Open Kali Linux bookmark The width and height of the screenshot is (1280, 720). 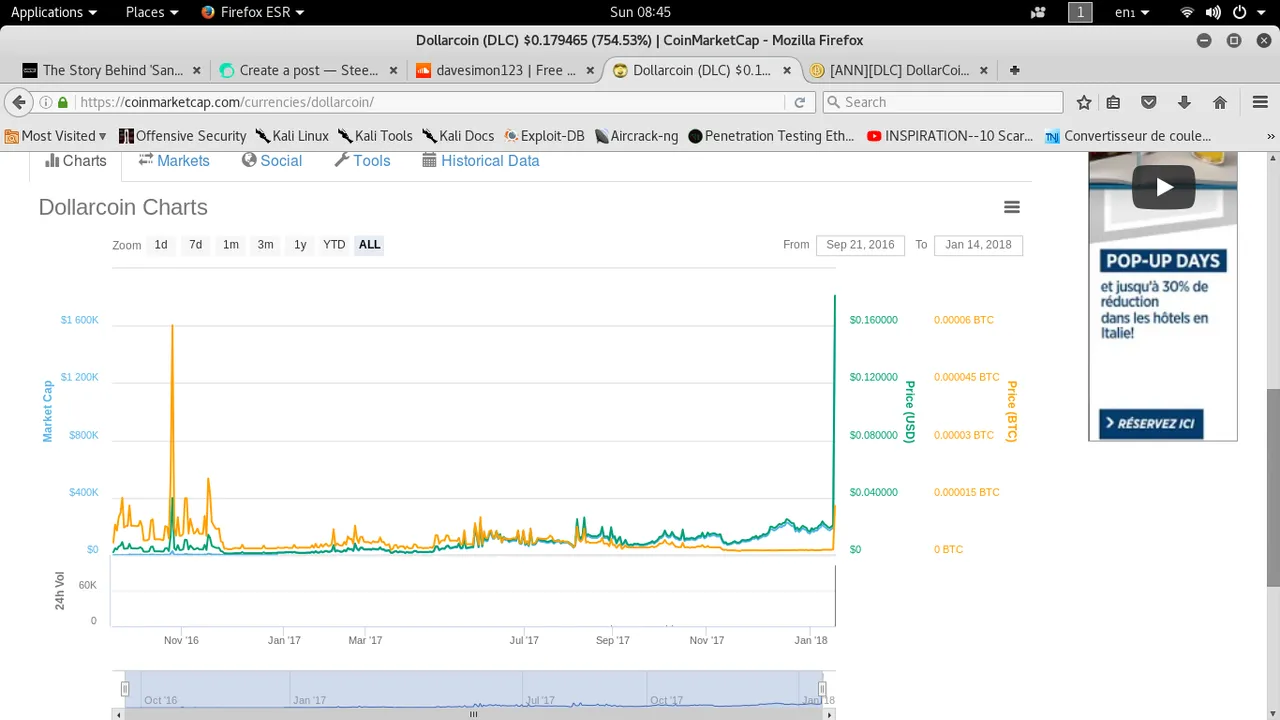coord(292,136)
